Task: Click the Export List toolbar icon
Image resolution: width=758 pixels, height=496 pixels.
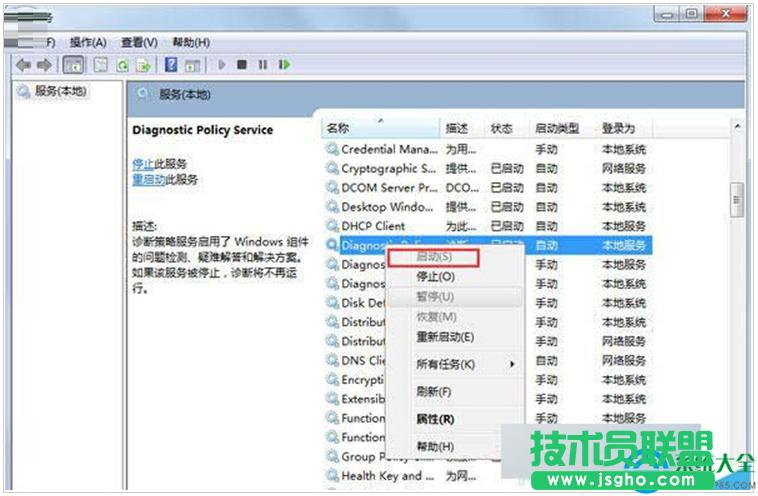Action: [144, 64]
